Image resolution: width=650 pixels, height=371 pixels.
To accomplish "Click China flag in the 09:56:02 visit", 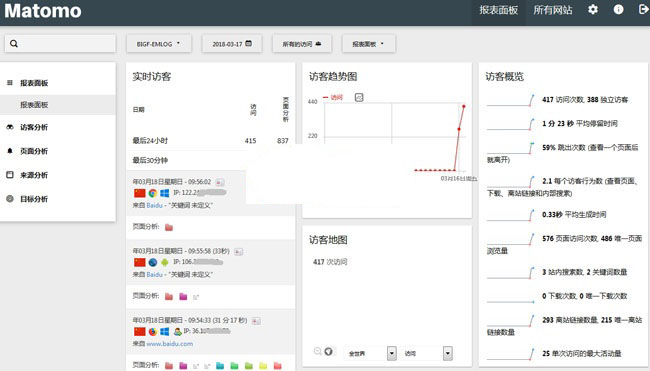I will click(140, 193).
